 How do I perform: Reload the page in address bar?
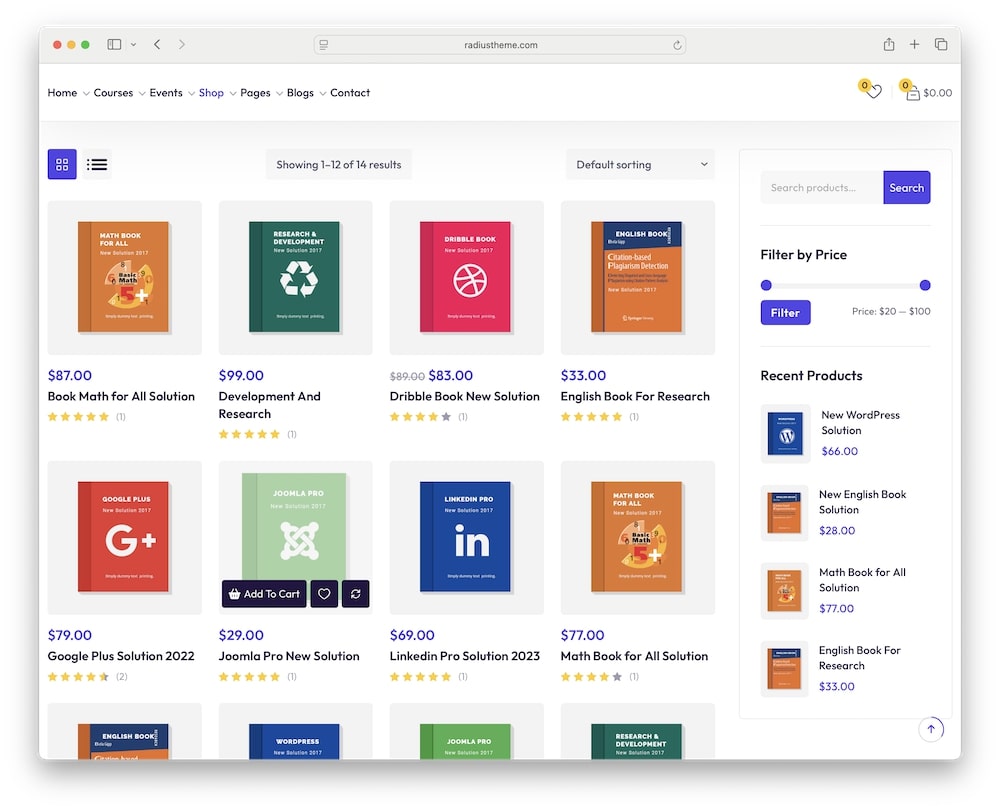coord(677,45)
